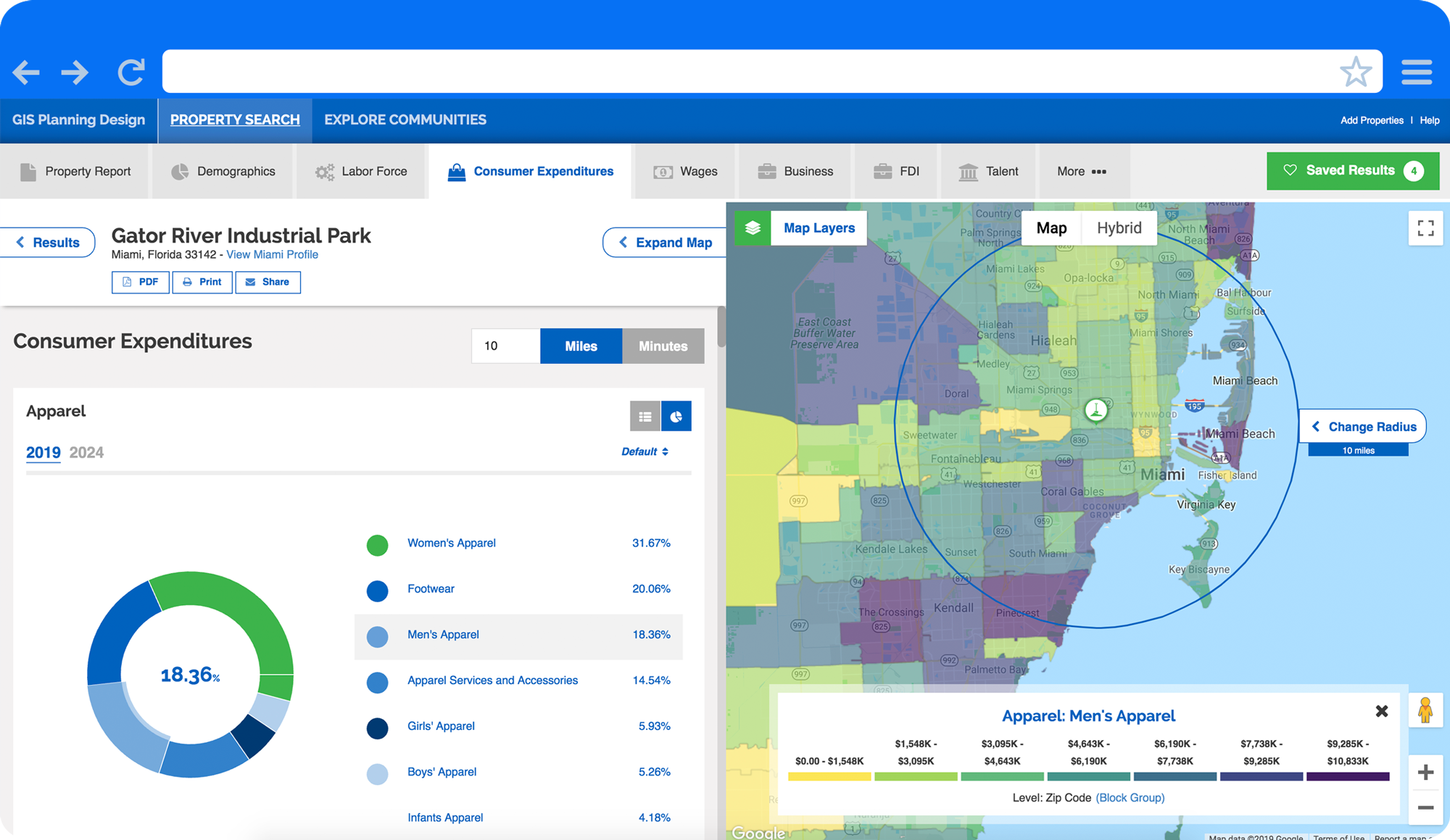
Task: Close the Men's Apparel legend panel
Action: coord(1381,712)
